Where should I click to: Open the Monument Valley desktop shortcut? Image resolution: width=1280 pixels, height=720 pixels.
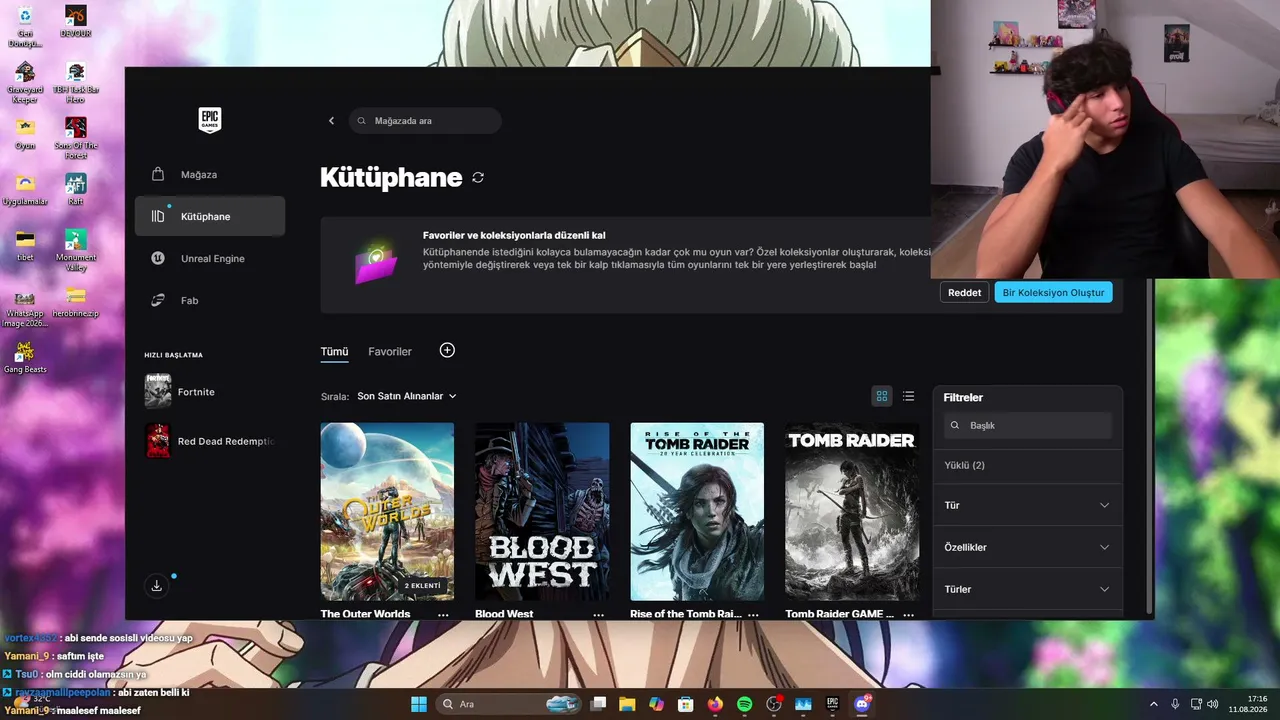click(76, 250)
